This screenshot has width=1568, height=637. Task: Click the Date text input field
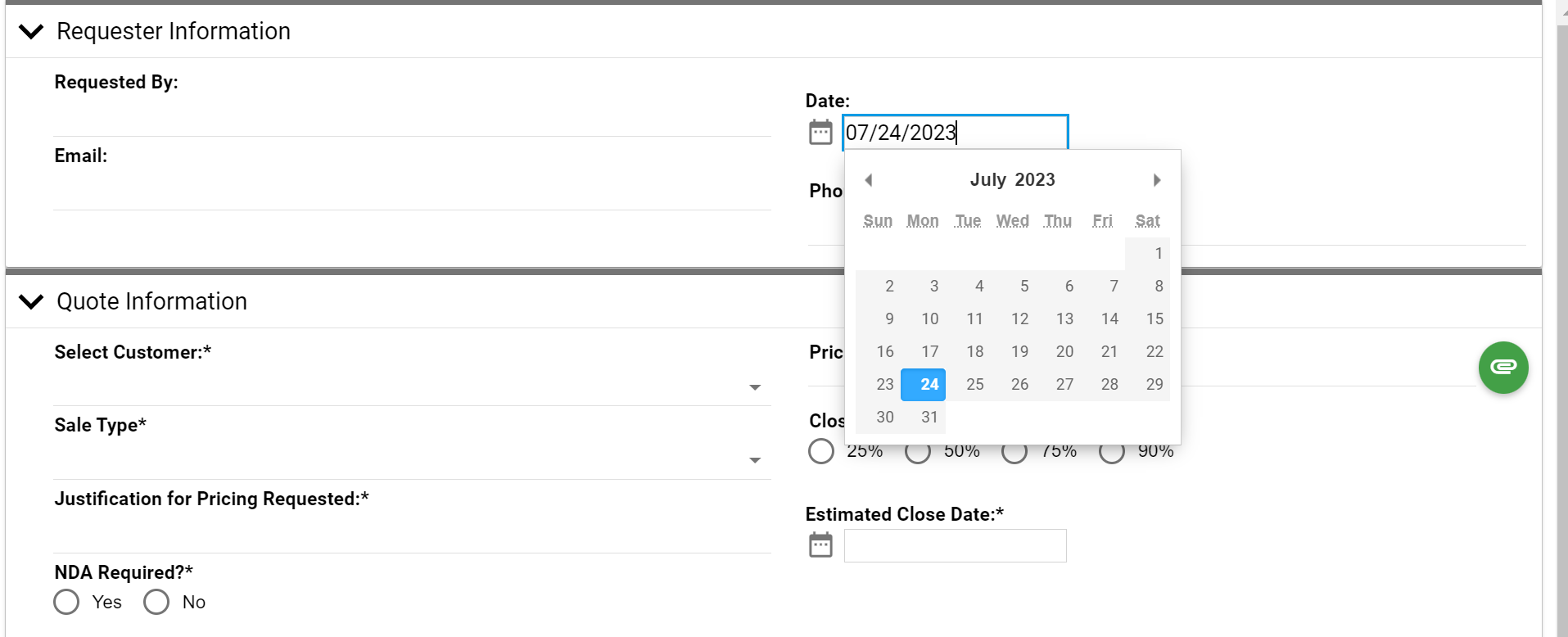[x=955, y=133]
